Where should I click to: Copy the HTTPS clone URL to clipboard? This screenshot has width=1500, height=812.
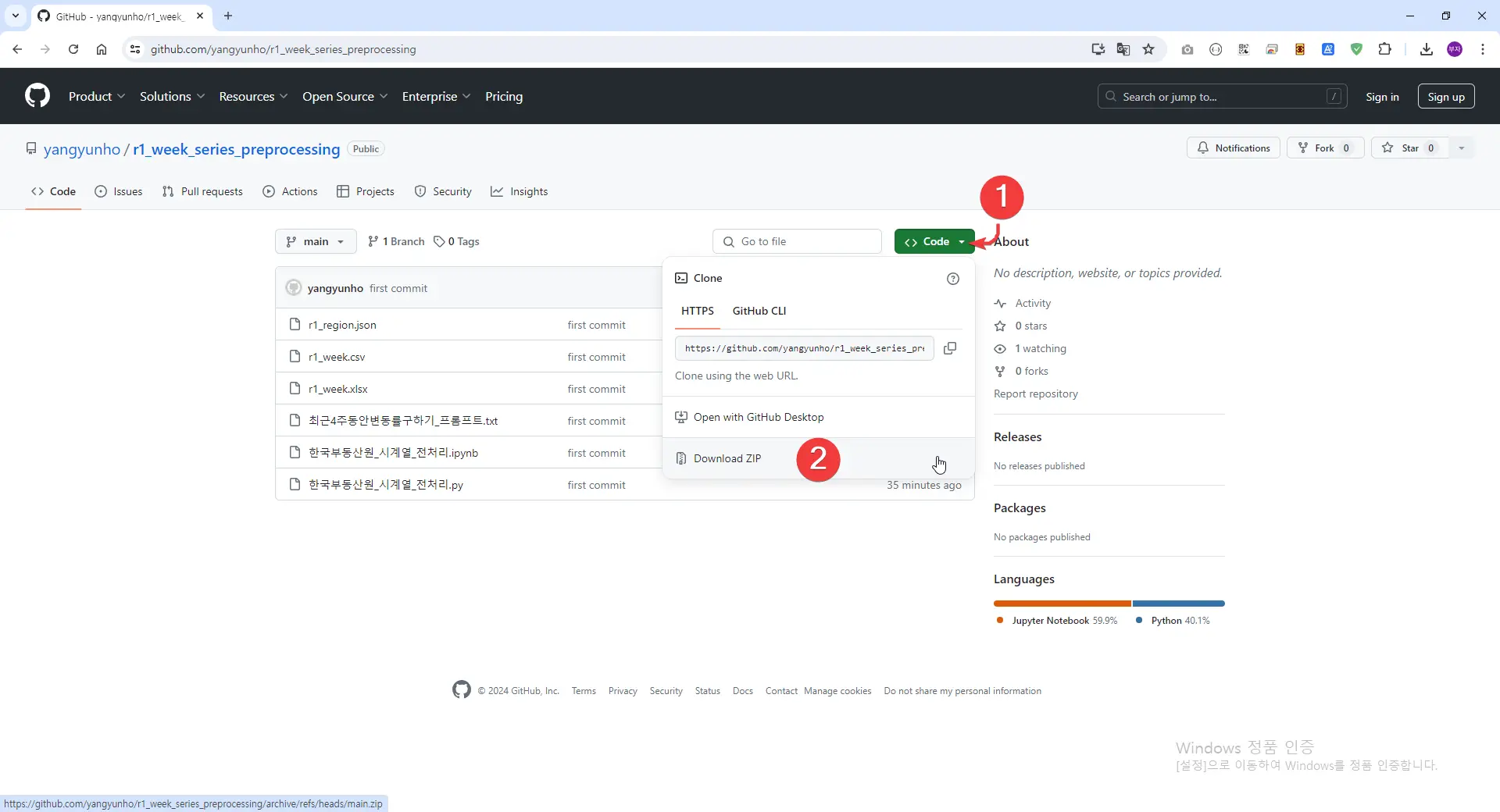[x=950, y=348]
